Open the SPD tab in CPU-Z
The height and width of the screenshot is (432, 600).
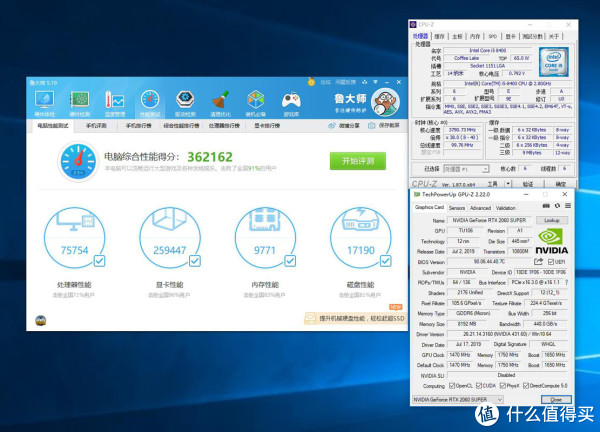coord(492,36)
